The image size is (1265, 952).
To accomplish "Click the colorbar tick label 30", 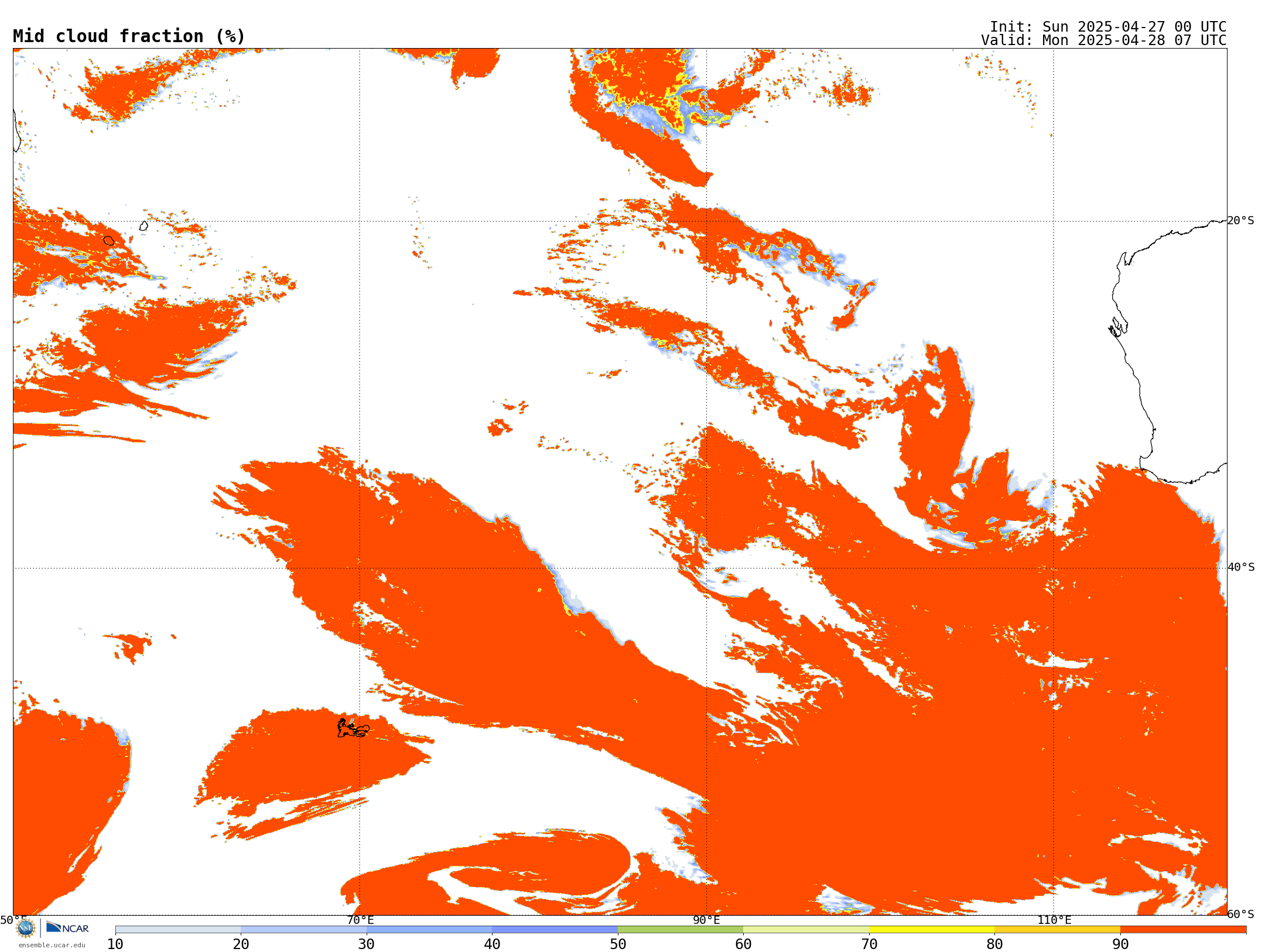I will pos(367,944).
